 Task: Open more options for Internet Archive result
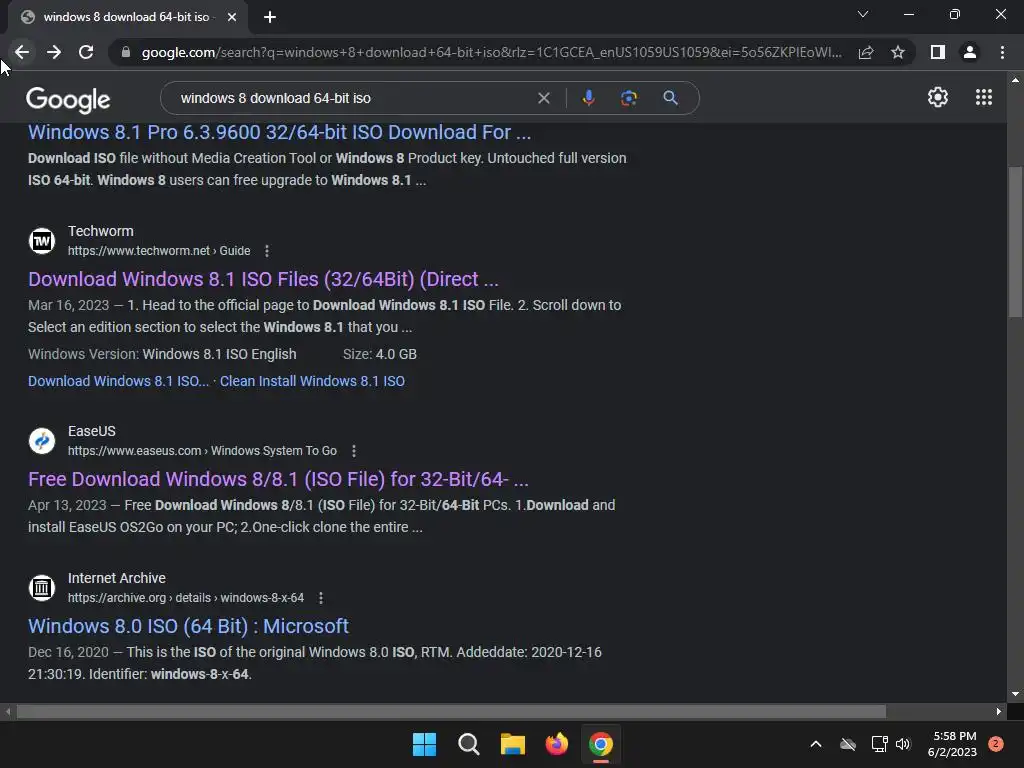[x=320, y=598]
